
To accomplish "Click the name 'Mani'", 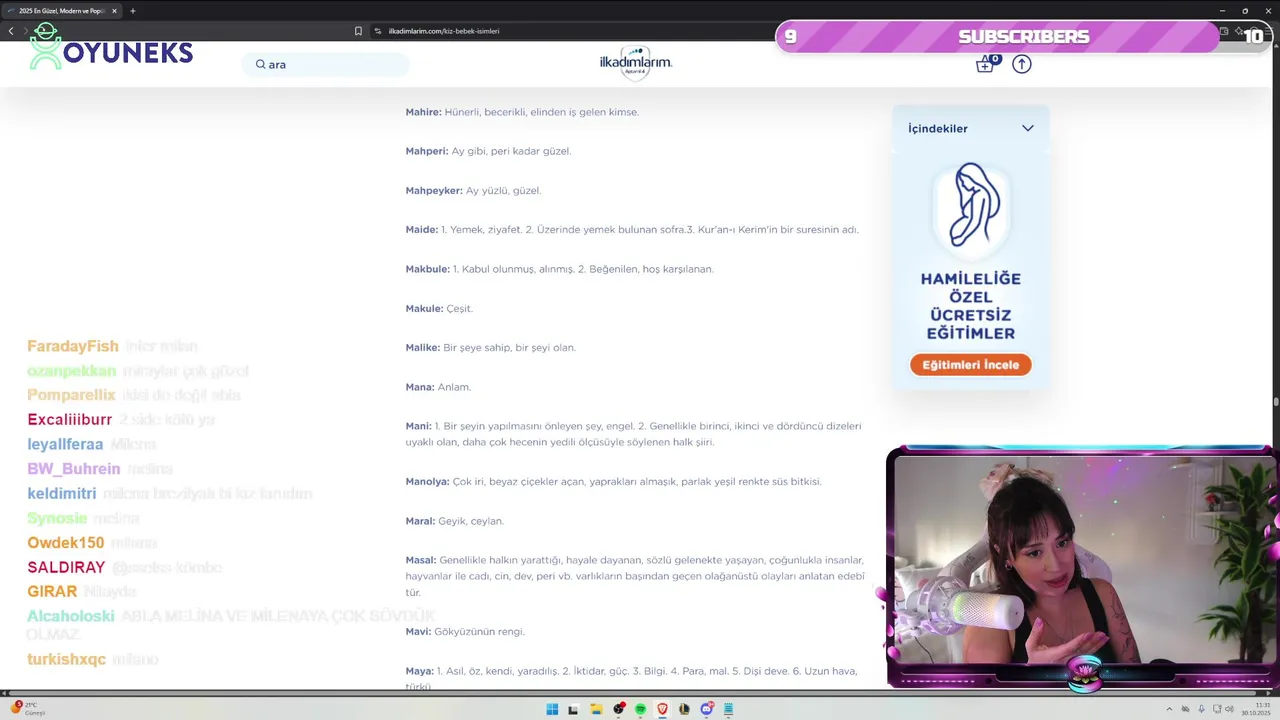I will [x=418, y=426].
